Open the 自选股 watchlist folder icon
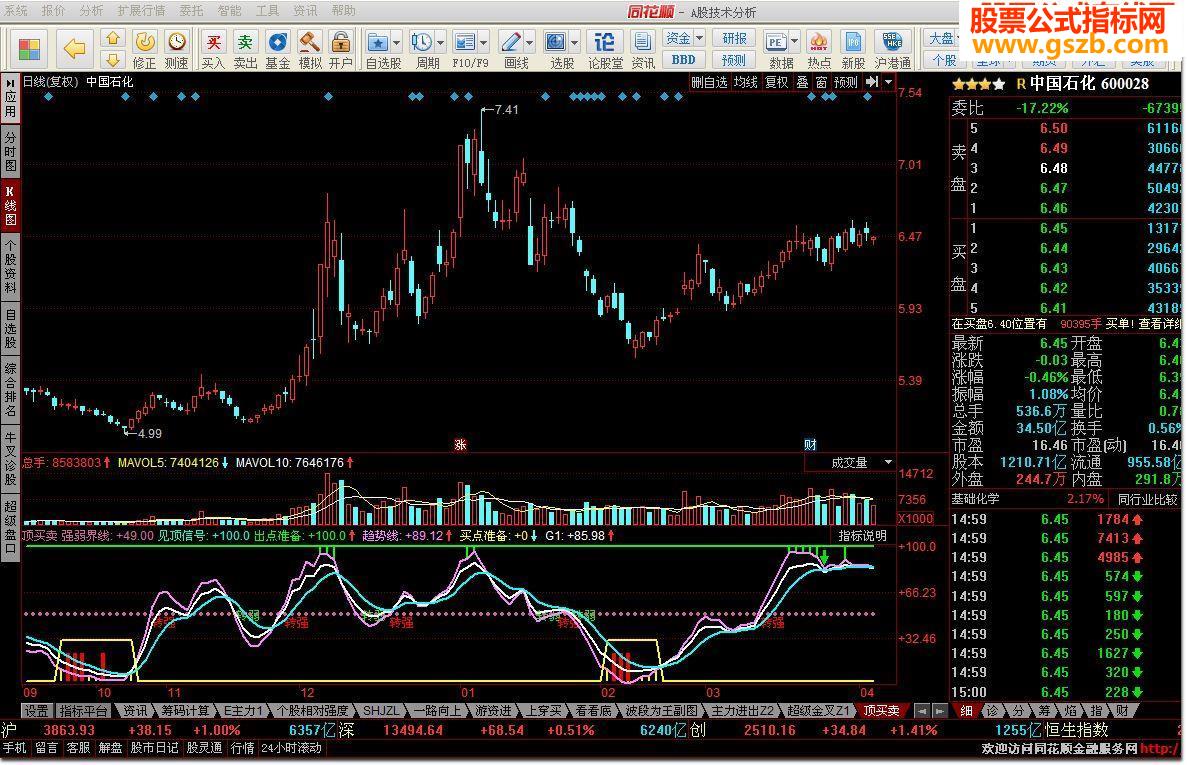This screenshot has width=1187, height=765. coord(377,42)
